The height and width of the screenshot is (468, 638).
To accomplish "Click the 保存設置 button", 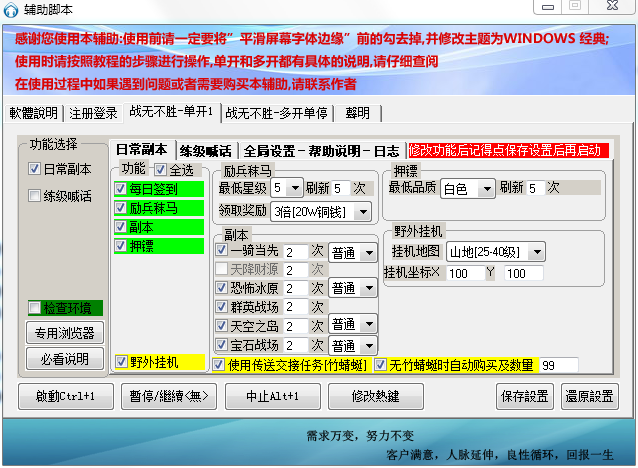I will click(523, 396).
